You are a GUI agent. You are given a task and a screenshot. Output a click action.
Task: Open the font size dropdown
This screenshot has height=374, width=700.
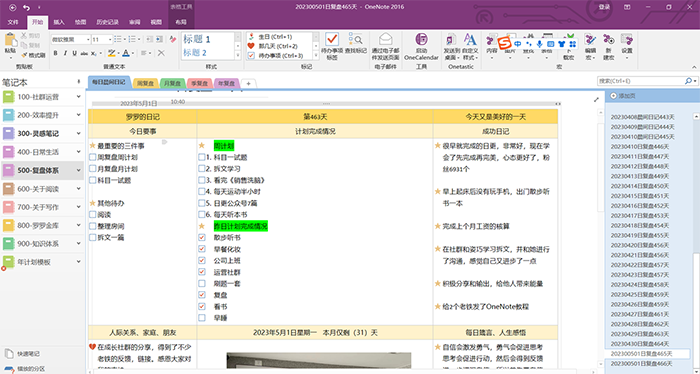109,39
